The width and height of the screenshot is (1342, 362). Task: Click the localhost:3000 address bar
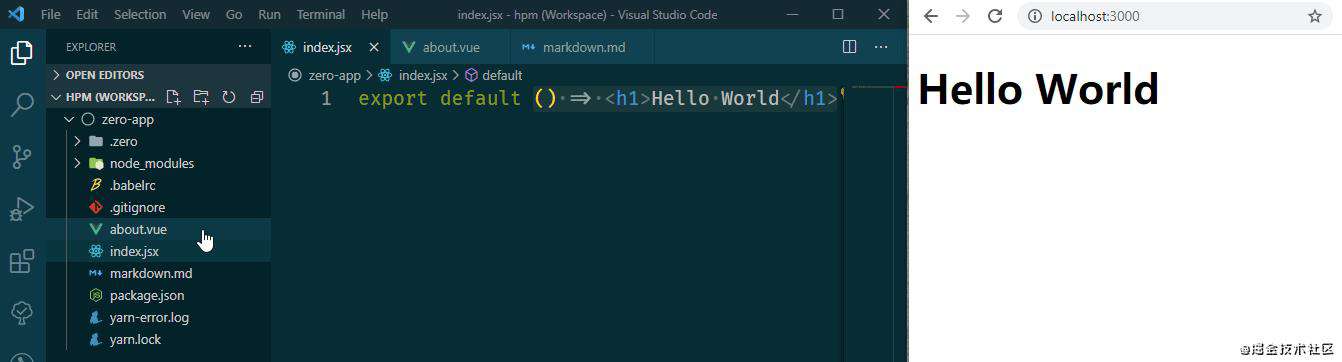click(x=1174, y=16)
